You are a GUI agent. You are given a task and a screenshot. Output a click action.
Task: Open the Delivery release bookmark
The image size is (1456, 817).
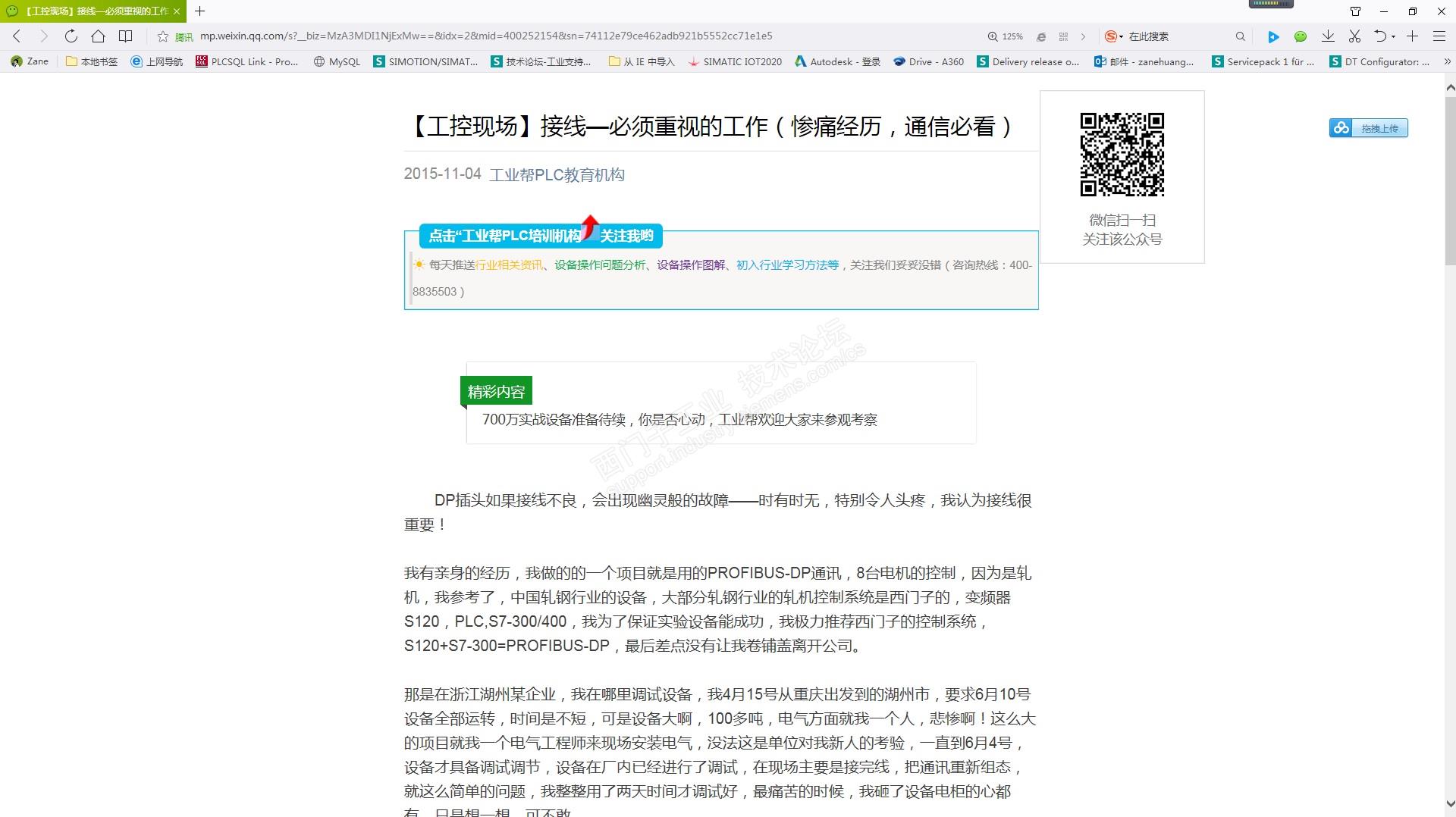(1028, 61)
